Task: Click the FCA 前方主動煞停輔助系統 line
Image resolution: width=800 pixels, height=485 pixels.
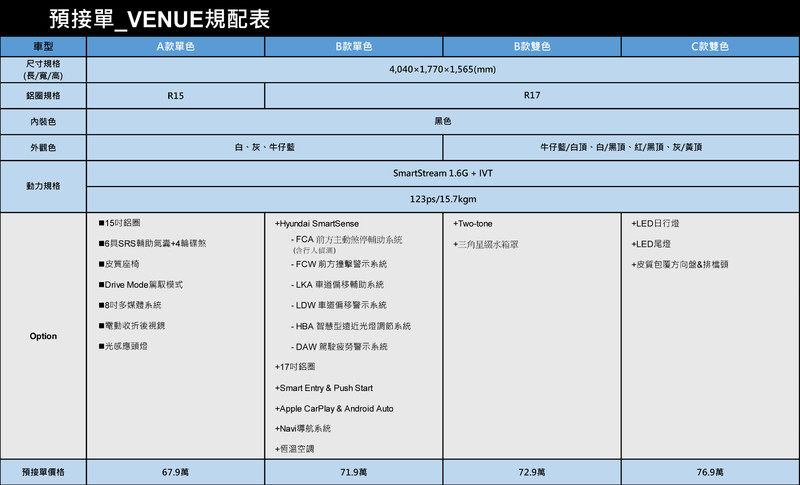Action: (x=346, y=240)
